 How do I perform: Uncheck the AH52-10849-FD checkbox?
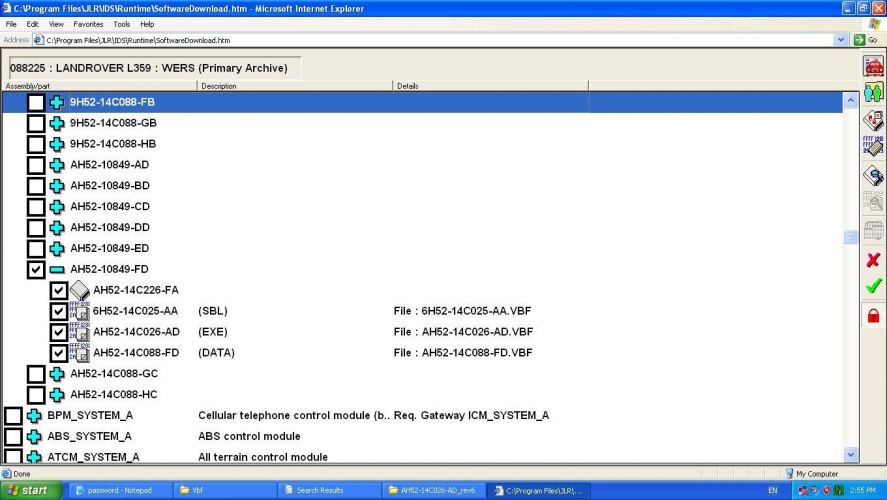pos(36,269)
